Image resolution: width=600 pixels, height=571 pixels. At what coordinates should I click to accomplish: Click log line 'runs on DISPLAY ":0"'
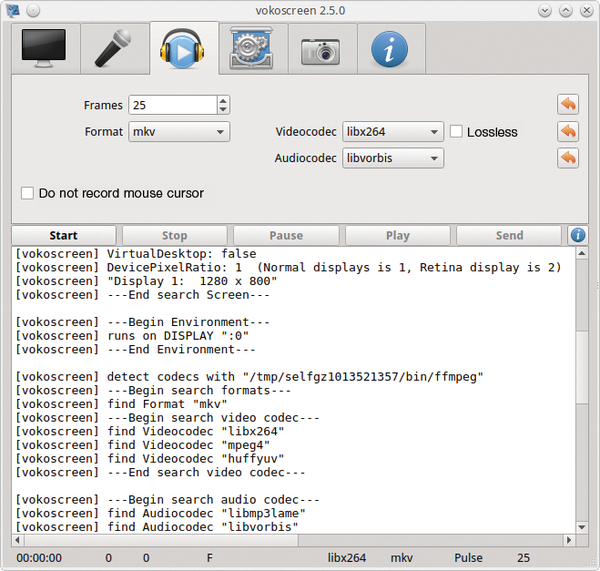(x=132, y=336)
